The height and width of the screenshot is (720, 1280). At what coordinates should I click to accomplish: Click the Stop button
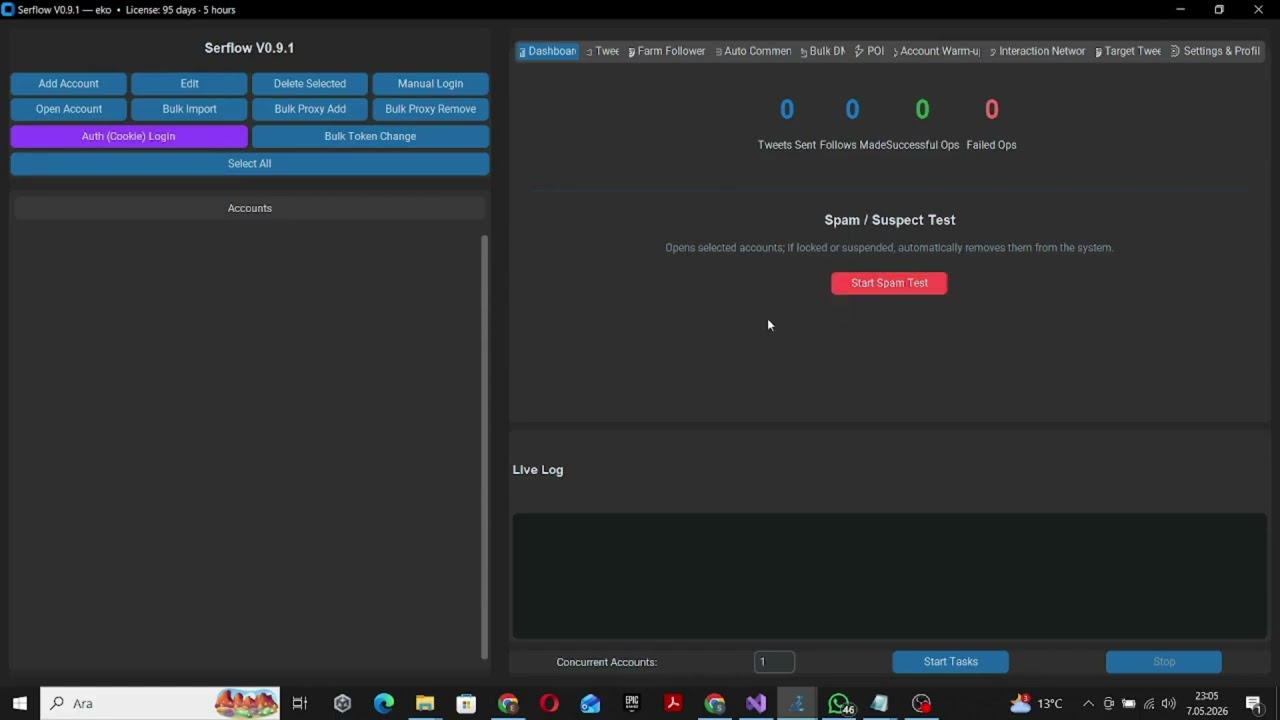pos(1164,662)
